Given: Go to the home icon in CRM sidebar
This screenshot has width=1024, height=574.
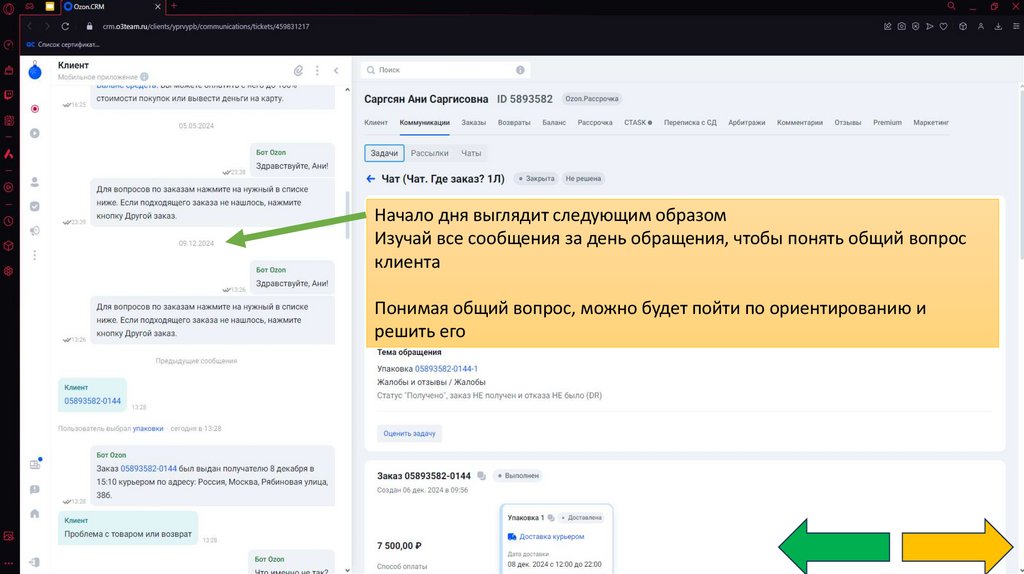Looking at the screenshot, I should [35, 514].
